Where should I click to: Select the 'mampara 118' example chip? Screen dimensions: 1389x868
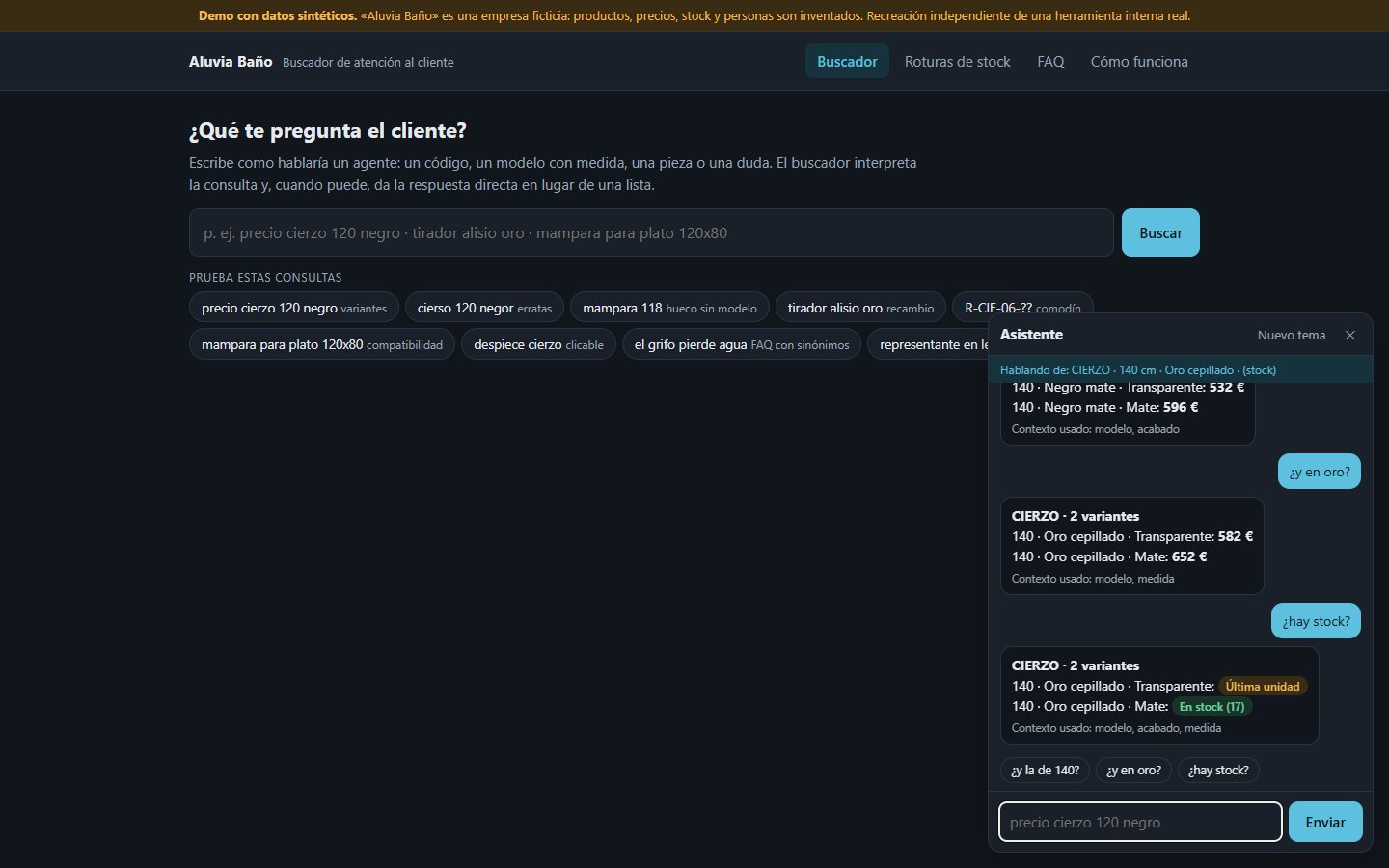click(x=669, y=308)
